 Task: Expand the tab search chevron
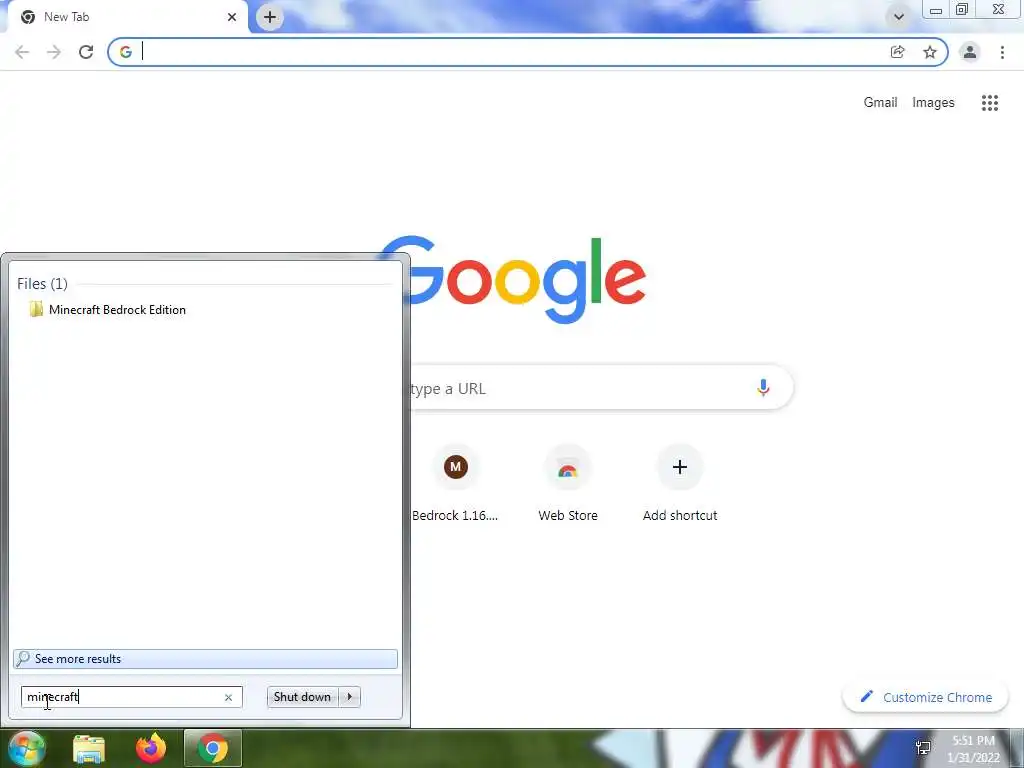[899, 17]
